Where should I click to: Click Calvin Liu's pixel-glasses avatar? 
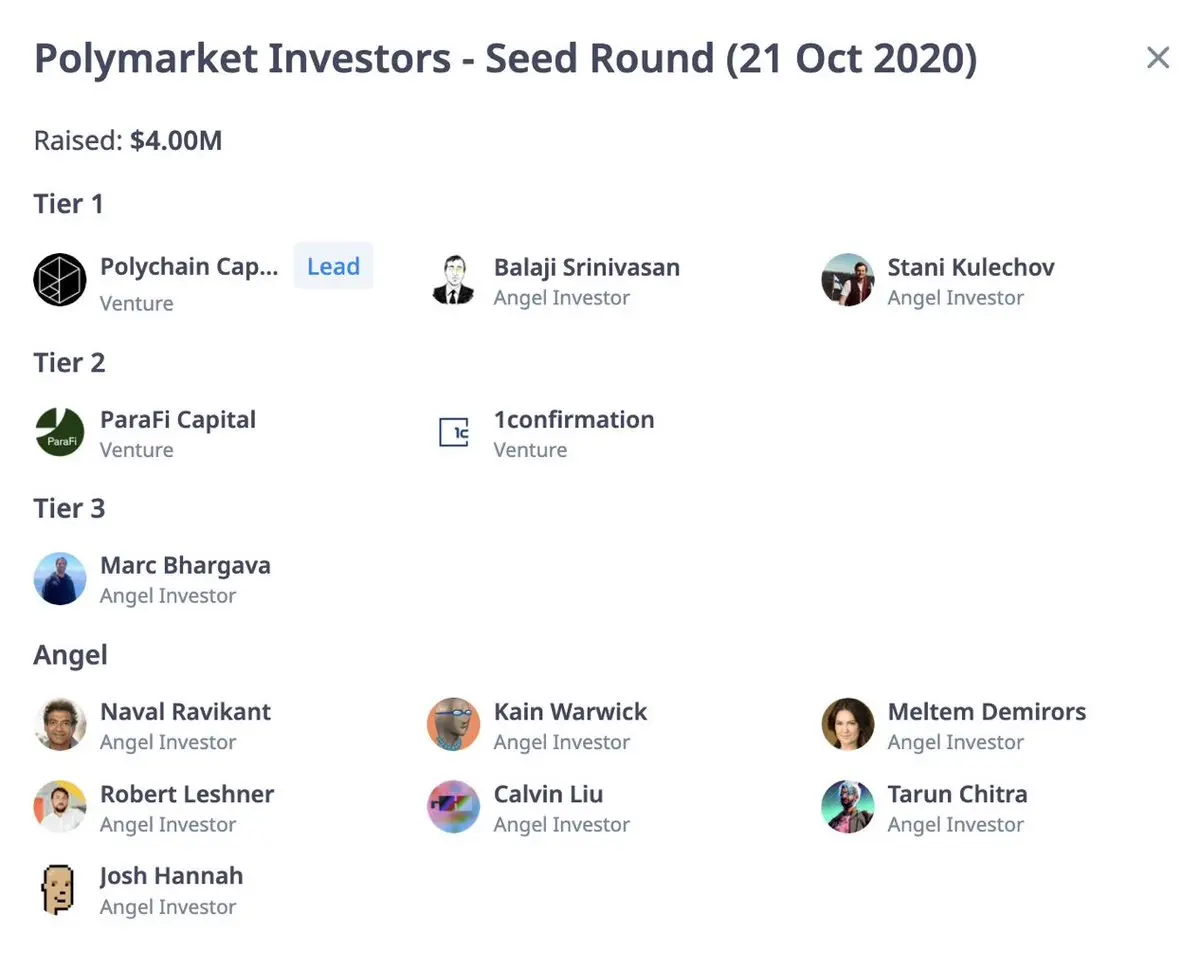pyautogui.click(x=453, y=807)
